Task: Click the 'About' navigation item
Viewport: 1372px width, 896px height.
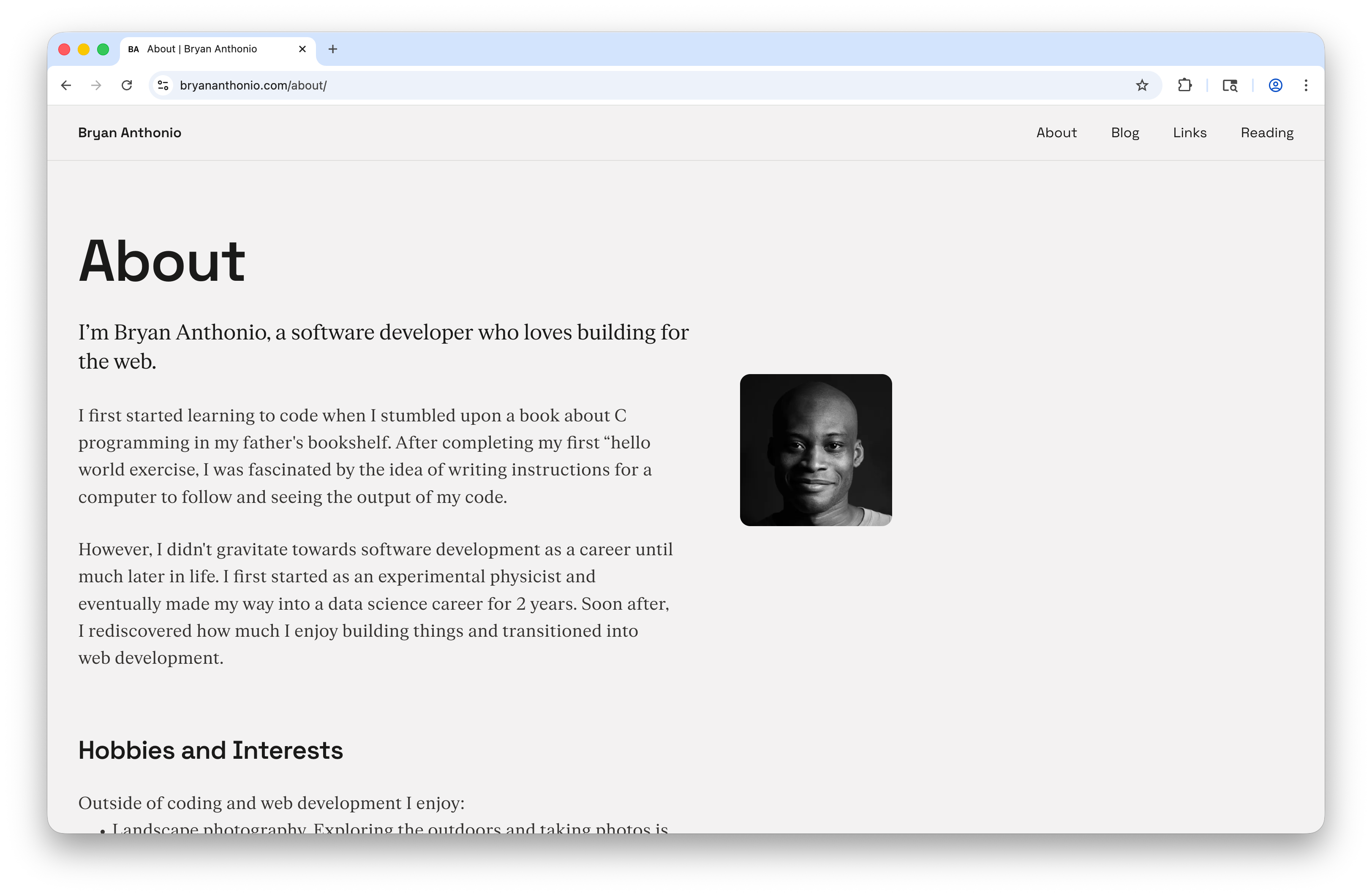Action: click(x=1057, y=133)
